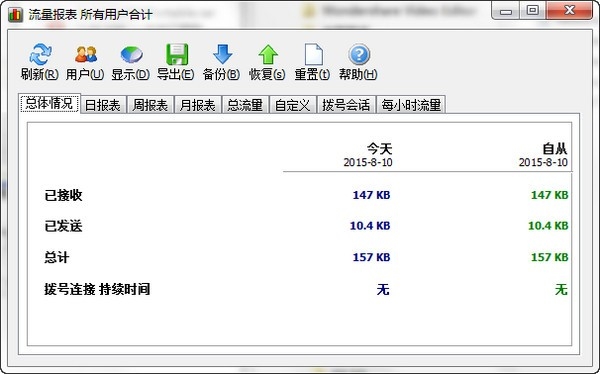Open the 拨号会话 dial-up sessions tab
The image size is (600, 374).
346,105
